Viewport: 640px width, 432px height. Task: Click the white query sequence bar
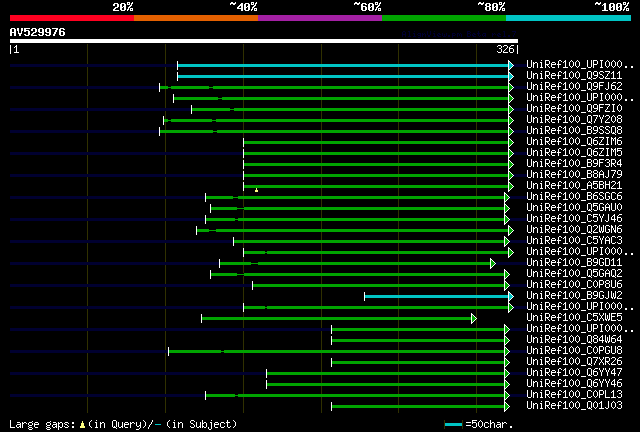[264, 41]
